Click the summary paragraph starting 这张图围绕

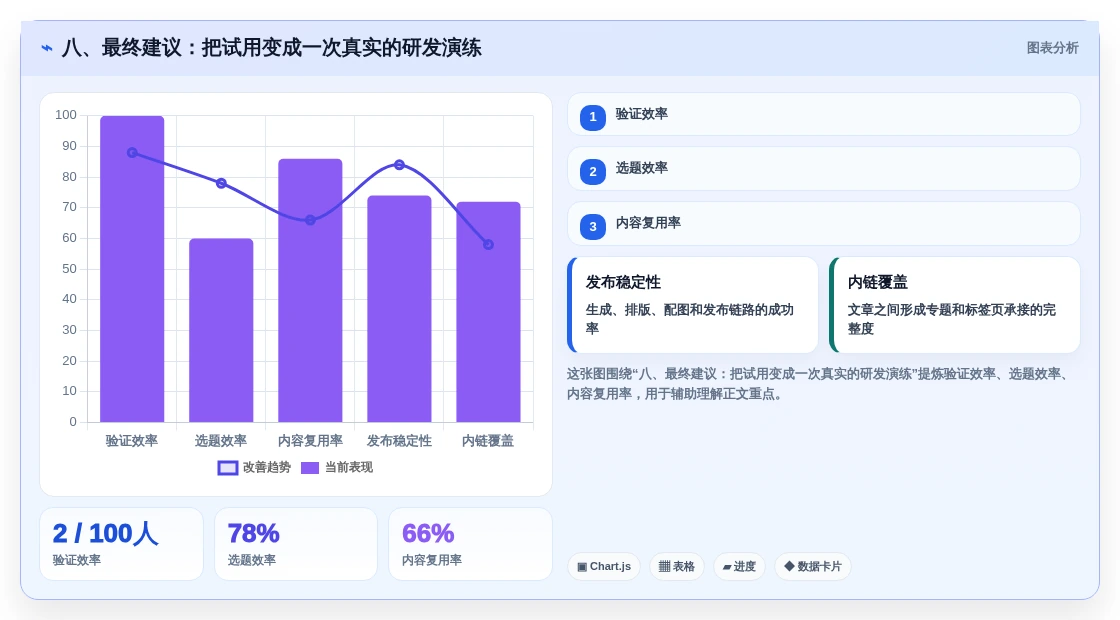[820, 384]
